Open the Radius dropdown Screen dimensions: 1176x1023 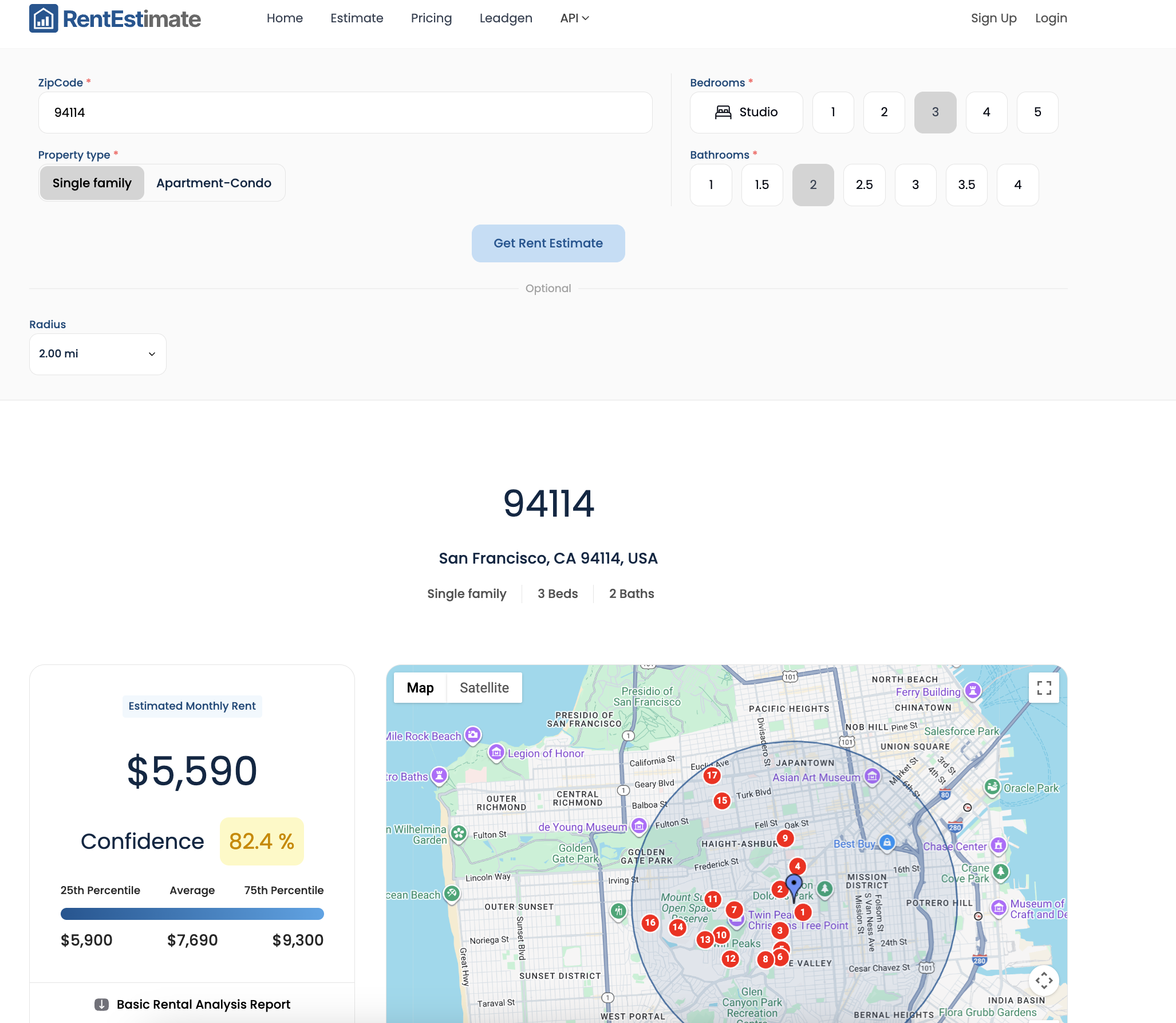pos(98,354)
